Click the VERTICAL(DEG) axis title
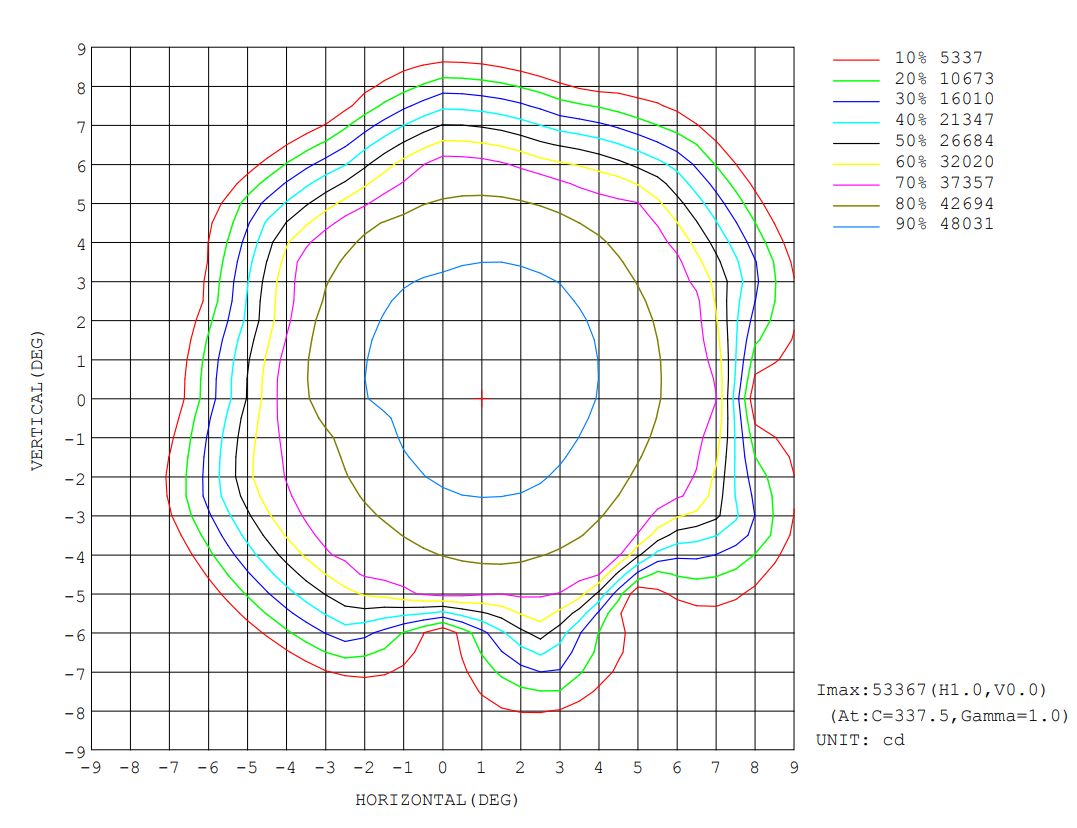1077x828 pixels. [x=38, y=399]
